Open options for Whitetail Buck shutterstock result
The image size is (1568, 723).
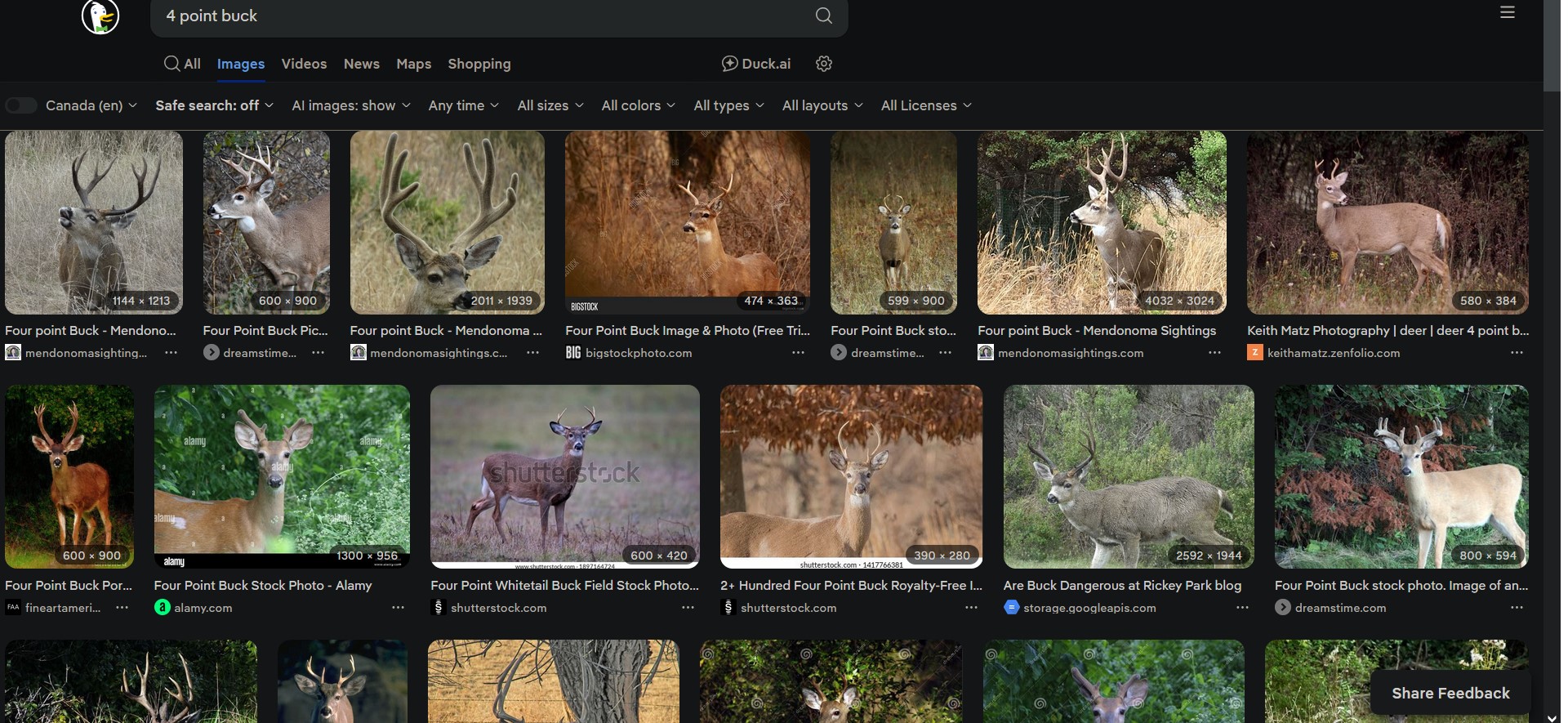tap(688, 608)
